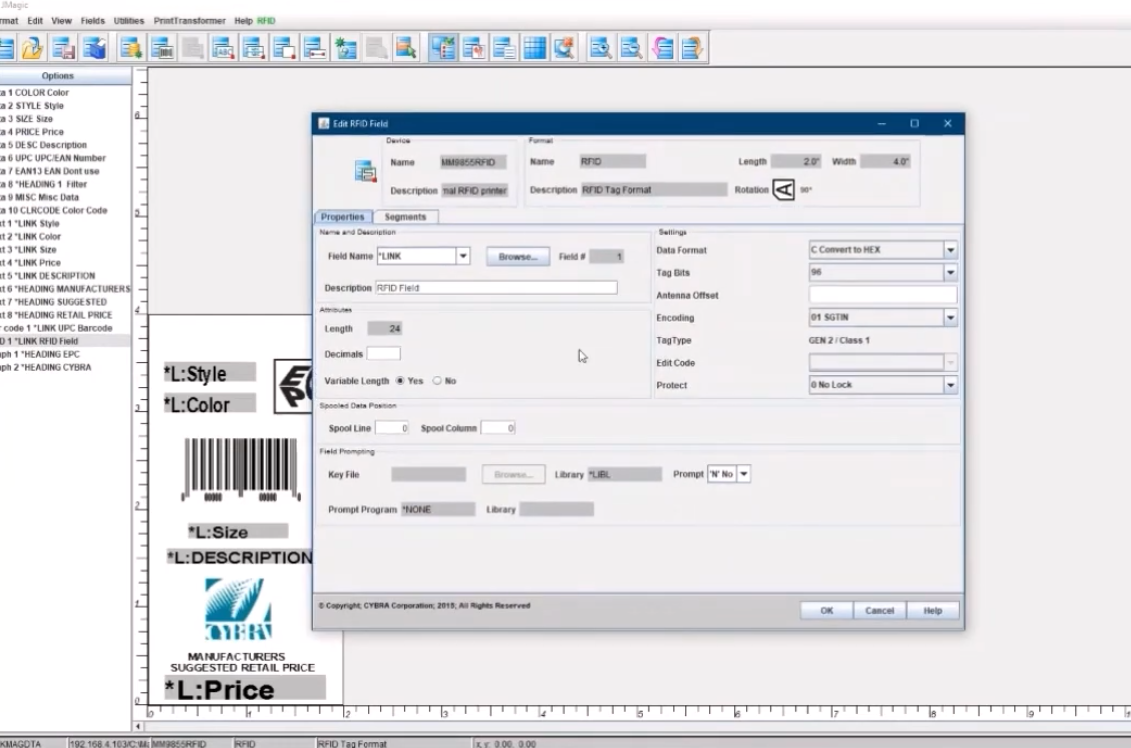Select '*HEADING EPC' in the Options list
The image size is (1131, 748).
click(x=65, y=354)
